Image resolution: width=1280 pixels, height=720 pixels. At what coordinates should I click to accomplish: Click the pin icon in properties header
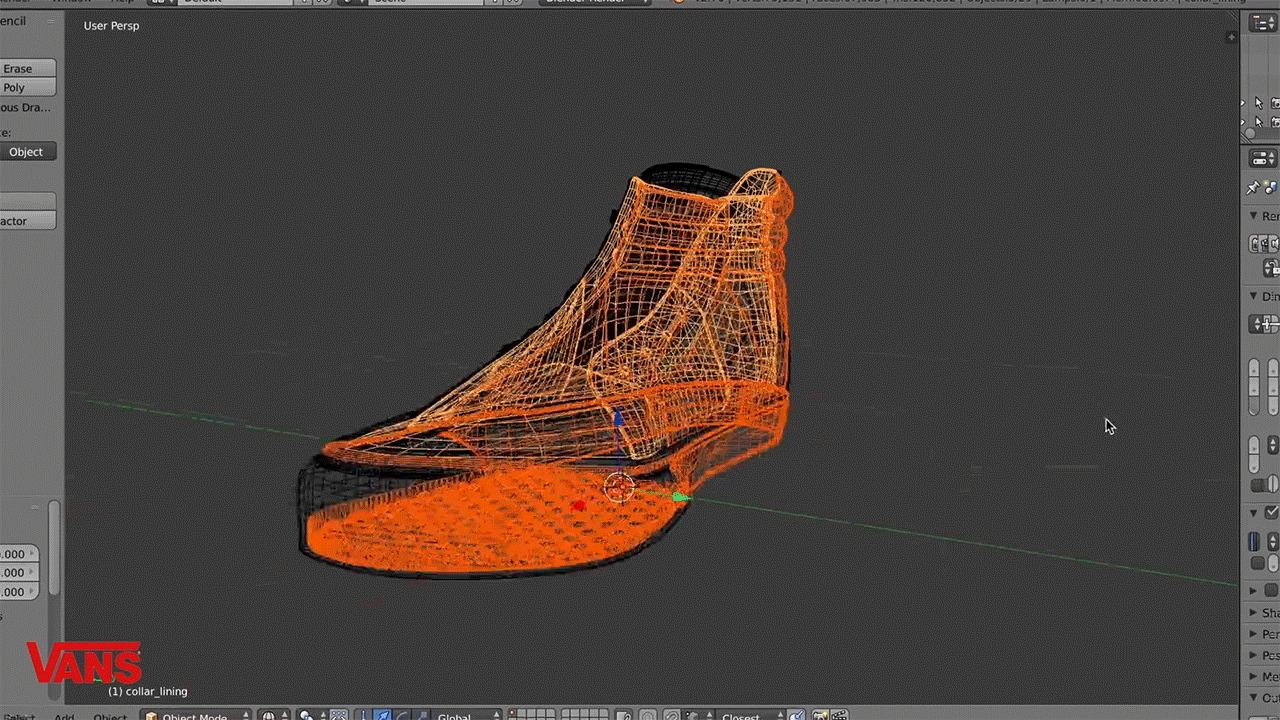1252,187
